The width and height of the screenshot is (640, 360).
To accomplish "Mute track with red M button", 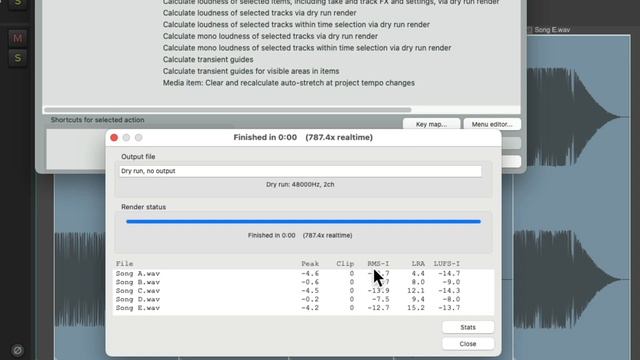I will (x=17, y=38).
